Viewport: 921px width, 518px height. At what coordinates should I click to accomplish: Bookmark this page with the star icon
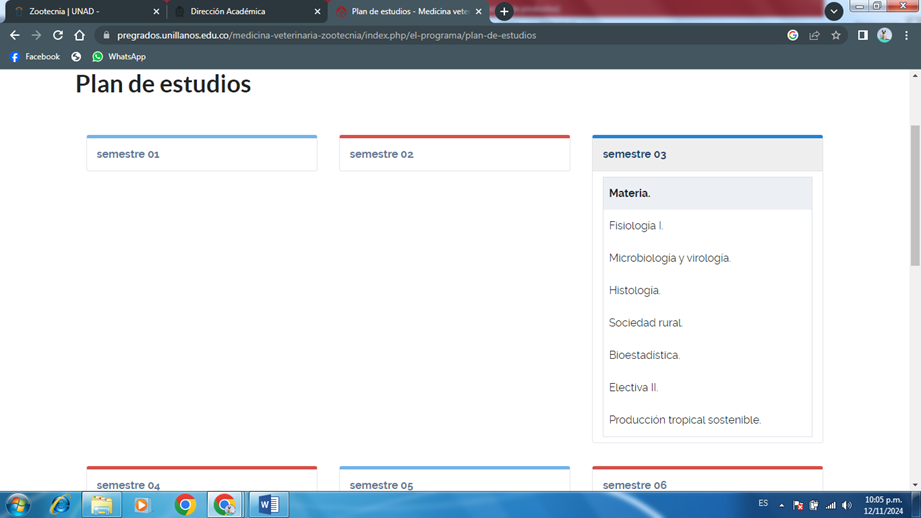836,35
